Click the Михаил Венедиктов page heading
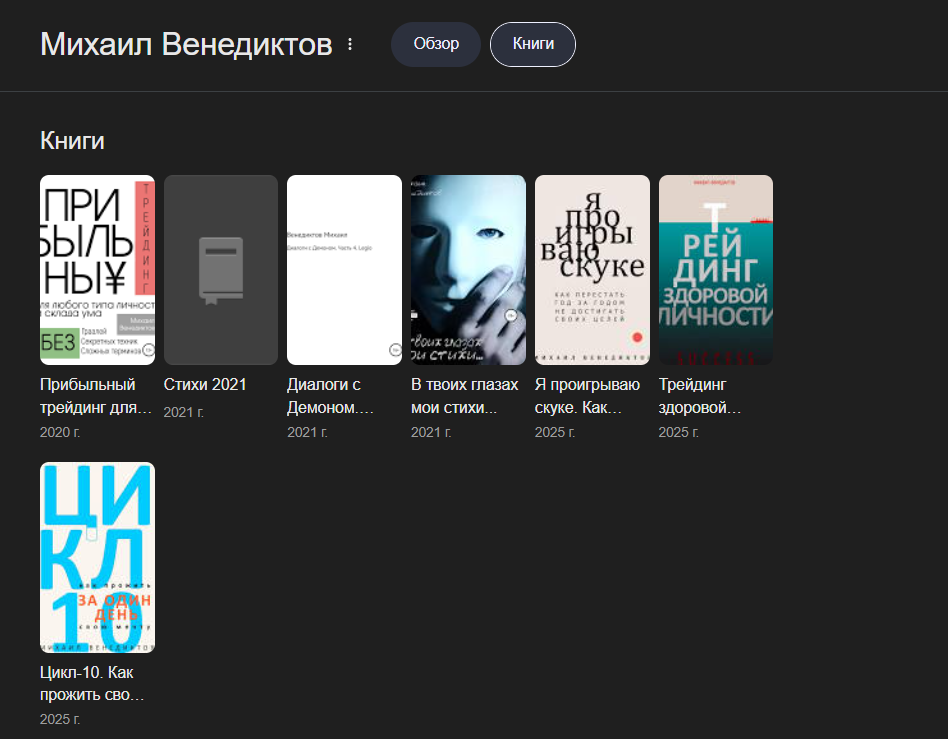 tap(186, 45)
